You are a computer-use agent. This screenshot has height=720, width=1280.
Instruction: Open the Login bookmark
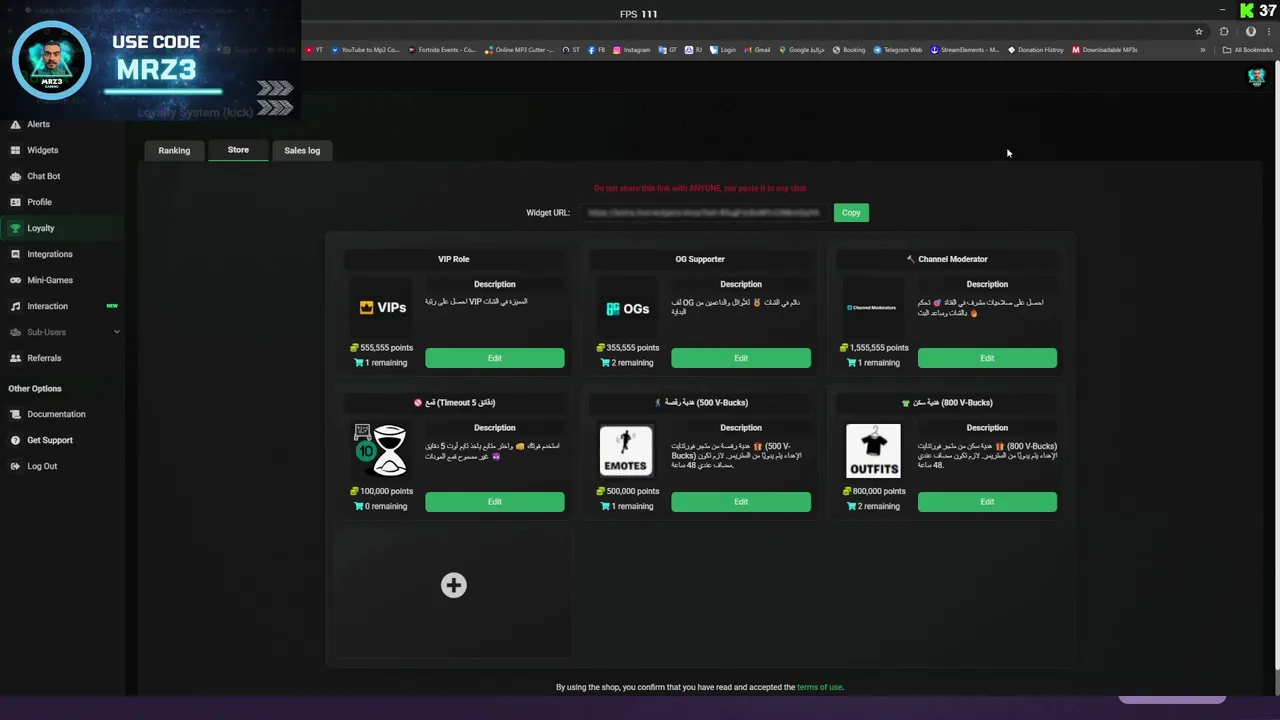pos(724,49)
